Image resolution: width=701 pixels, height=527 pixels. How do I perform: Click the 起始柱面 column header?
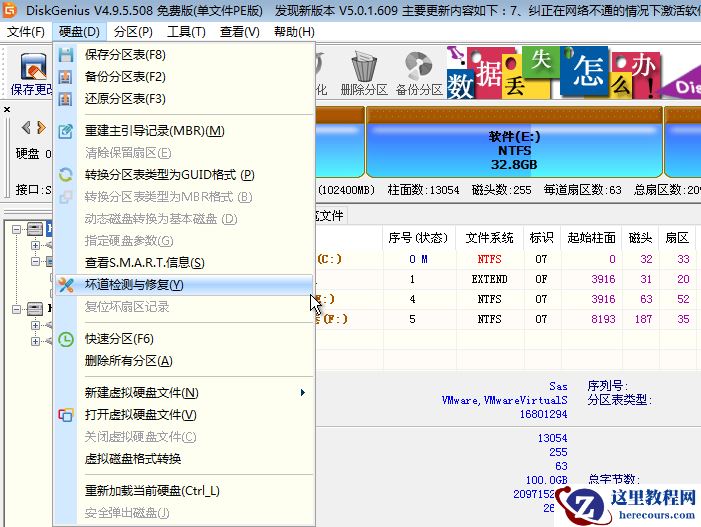(591, 238)
